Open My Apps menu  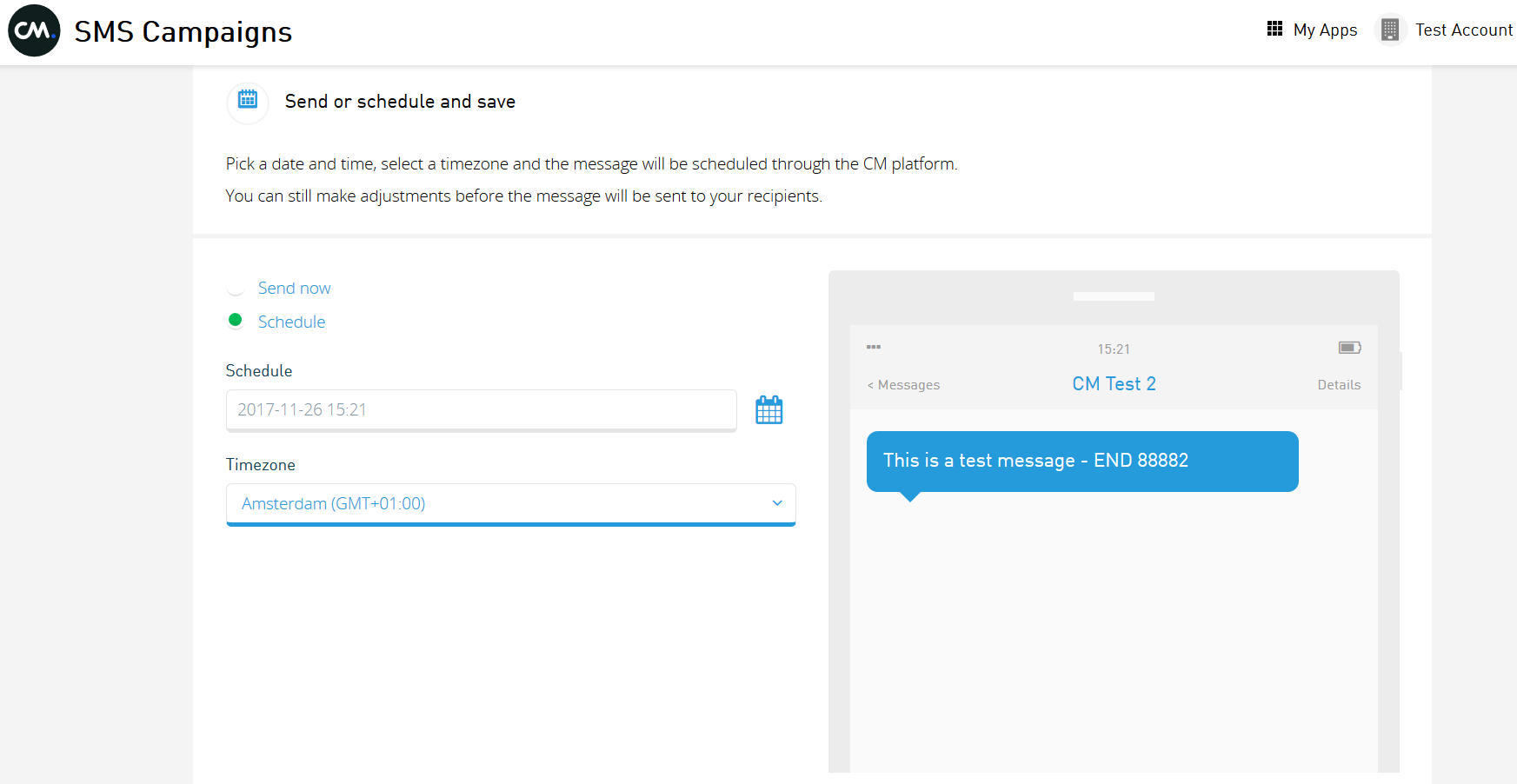(x=1325, y=30)
